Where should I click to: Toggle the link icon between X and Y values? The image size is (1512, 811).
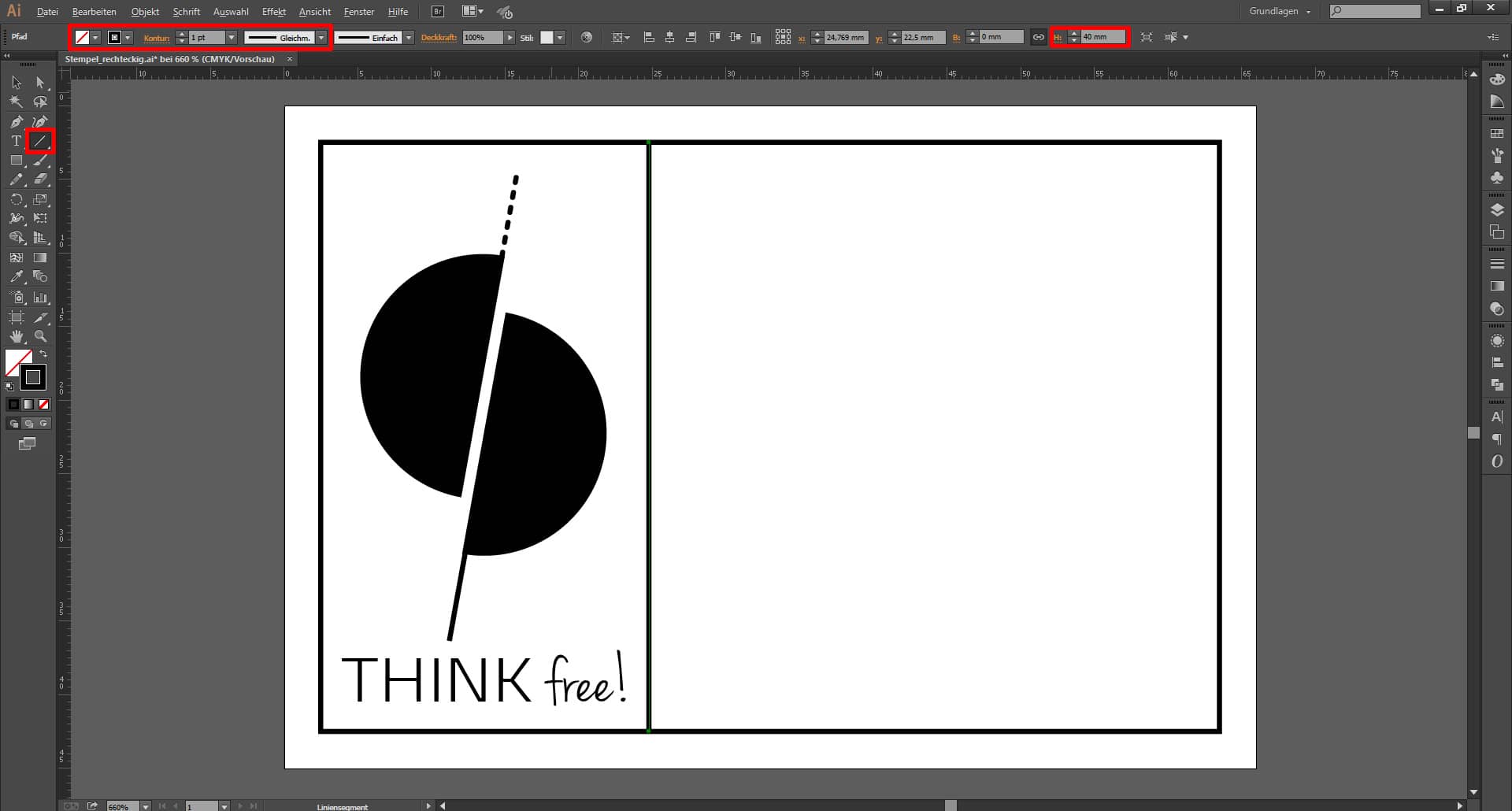pos(1038,37)
